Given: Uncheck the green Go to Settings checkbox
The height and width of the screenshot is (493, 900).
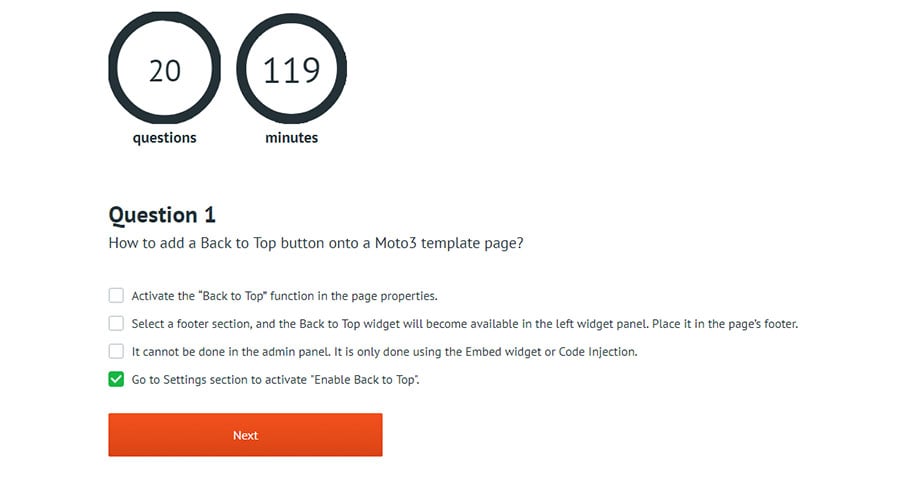Looking at the screenshot, I should coord(116,380).
